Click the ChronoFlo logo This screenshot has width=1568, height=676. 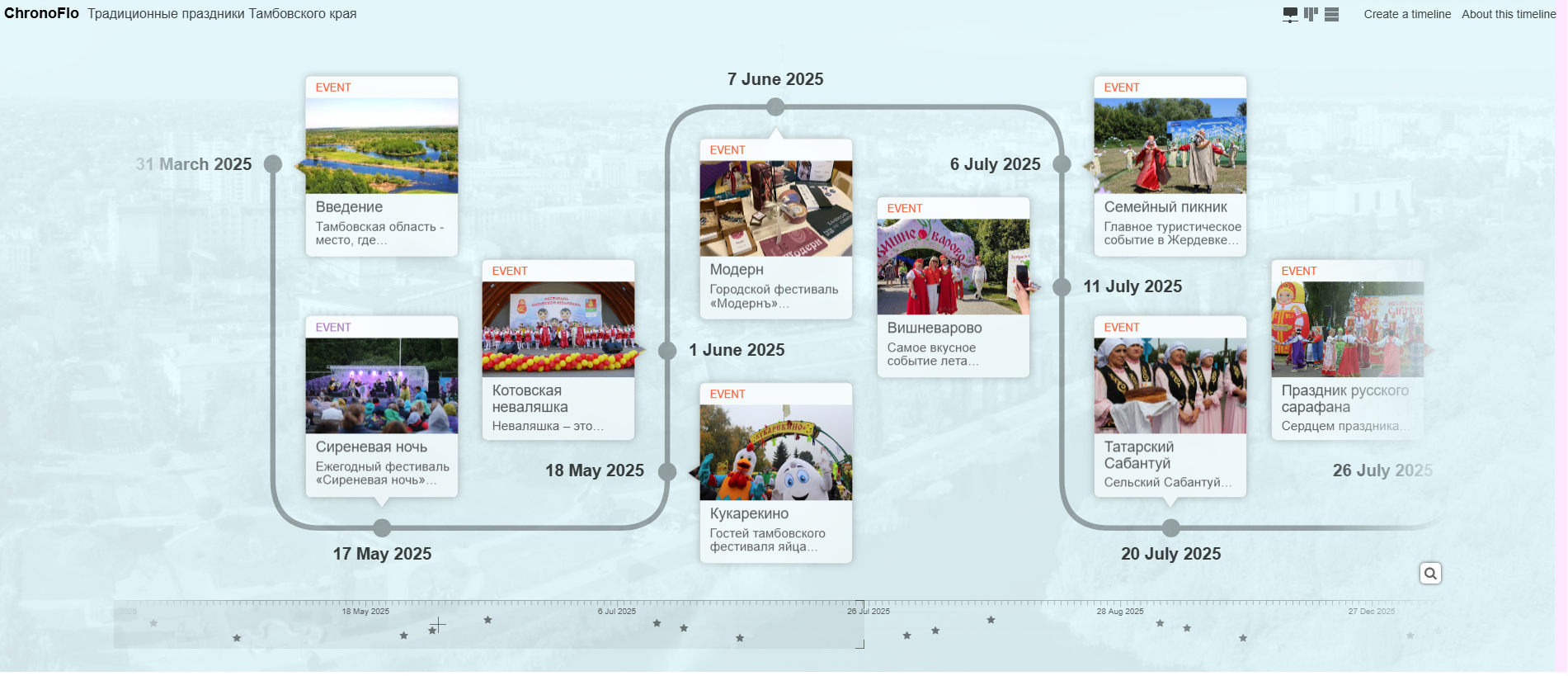41,13
